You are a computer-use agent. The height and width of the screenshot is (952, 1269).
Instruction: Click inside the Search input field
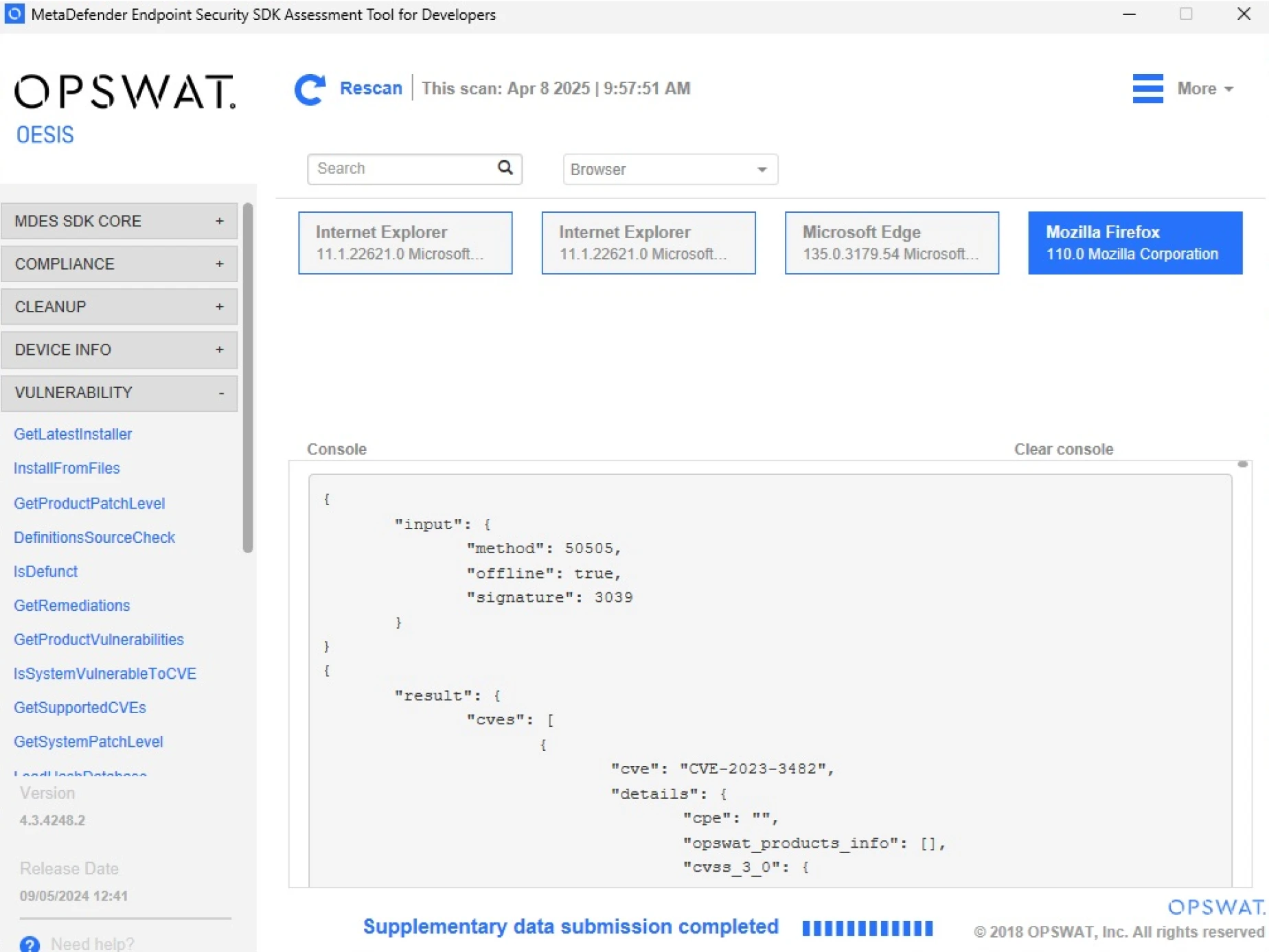coord(403,169)
